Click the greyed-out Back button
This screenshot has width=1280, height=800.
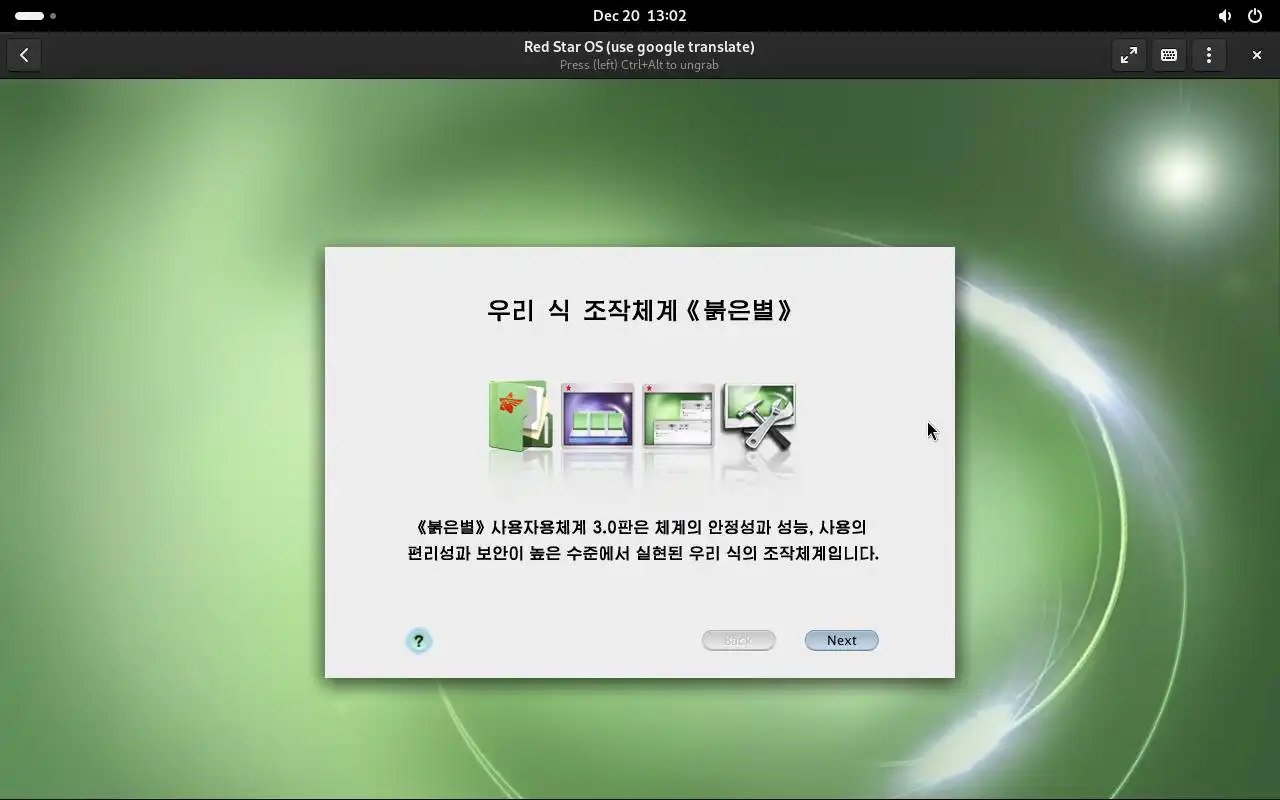point(738,640)
